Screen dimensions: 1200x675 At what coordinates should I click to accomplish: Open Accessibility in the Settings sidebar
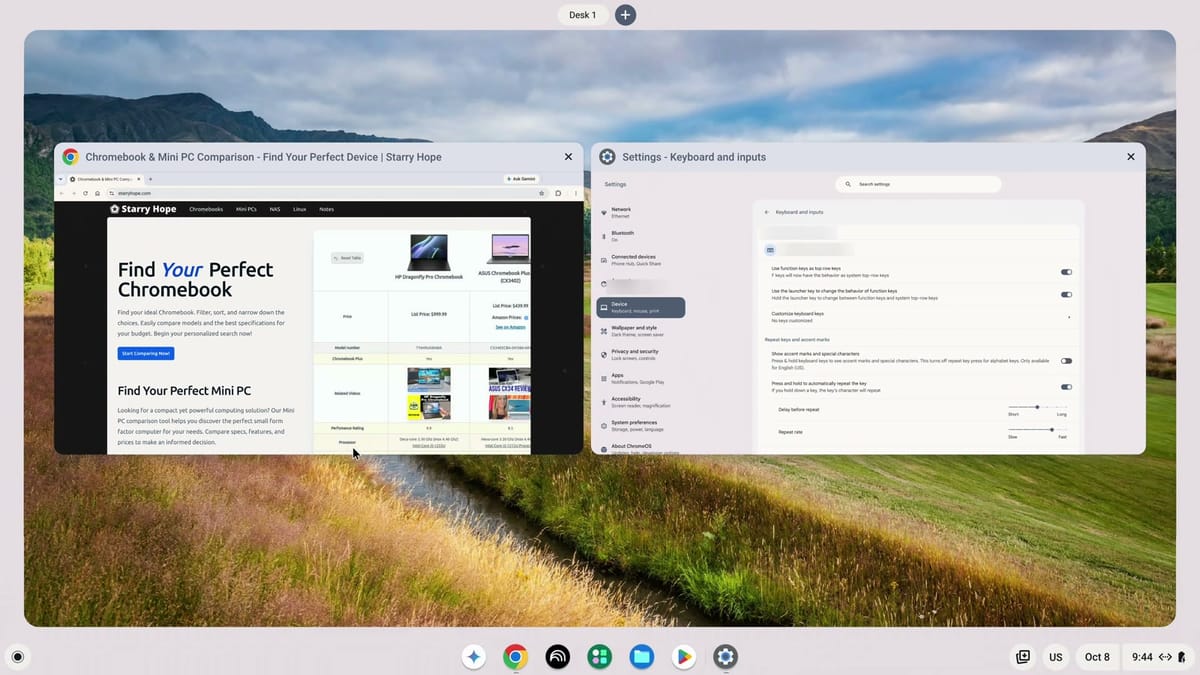click(x=640, y=401)
